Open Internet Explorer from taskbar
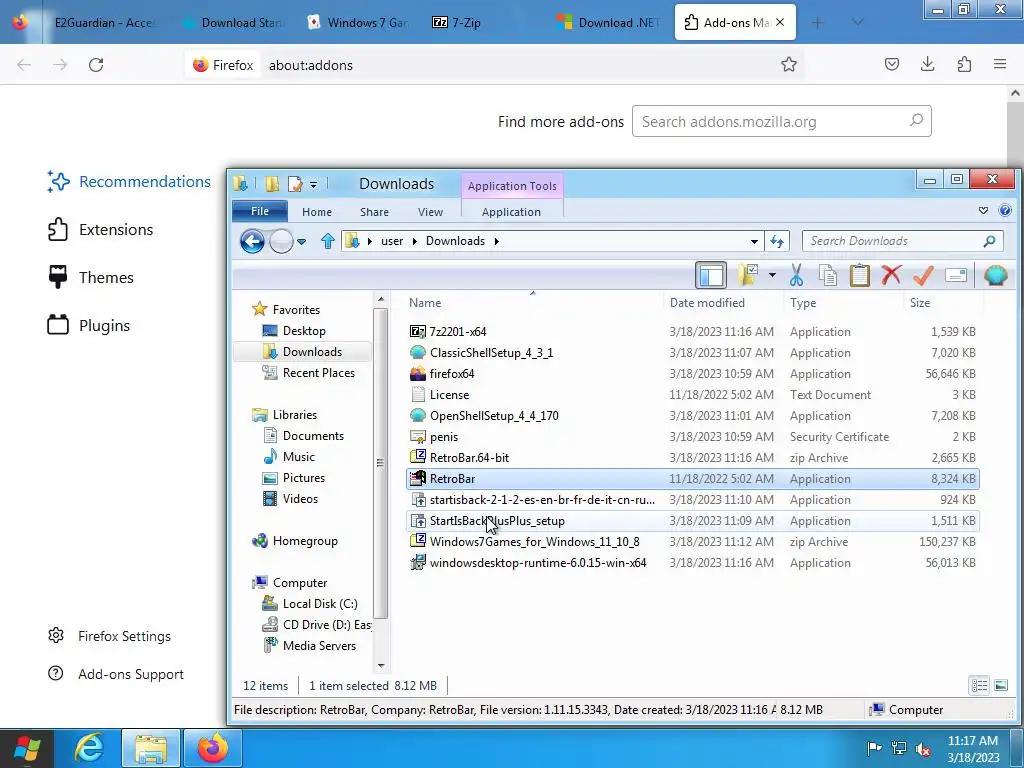 89,748
